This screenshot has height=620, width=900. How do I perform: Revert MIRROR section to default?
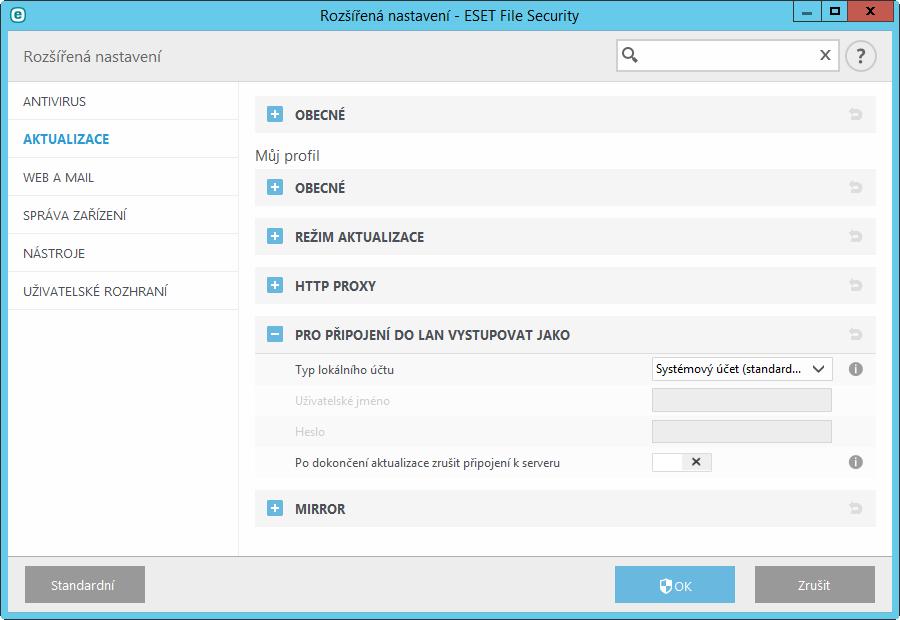tap(855, 508)
